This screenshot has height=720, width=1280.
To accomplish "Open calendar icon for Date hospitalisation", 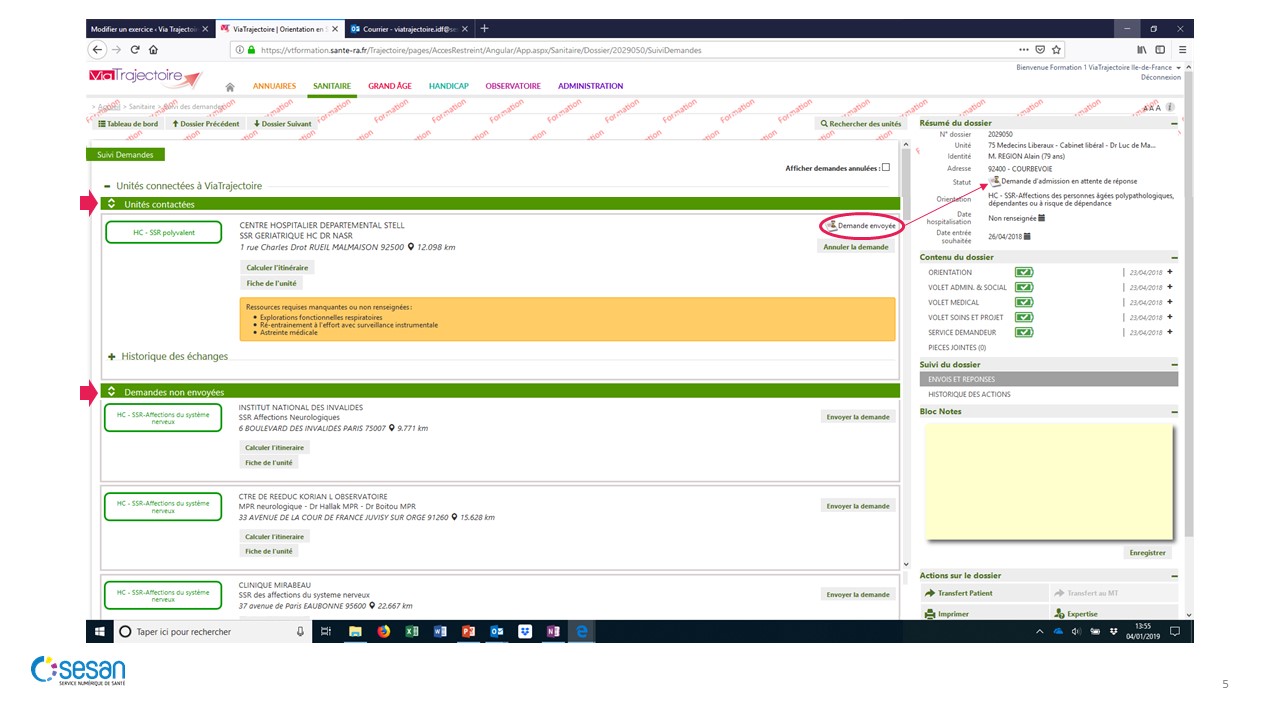I will [1041, 218].
